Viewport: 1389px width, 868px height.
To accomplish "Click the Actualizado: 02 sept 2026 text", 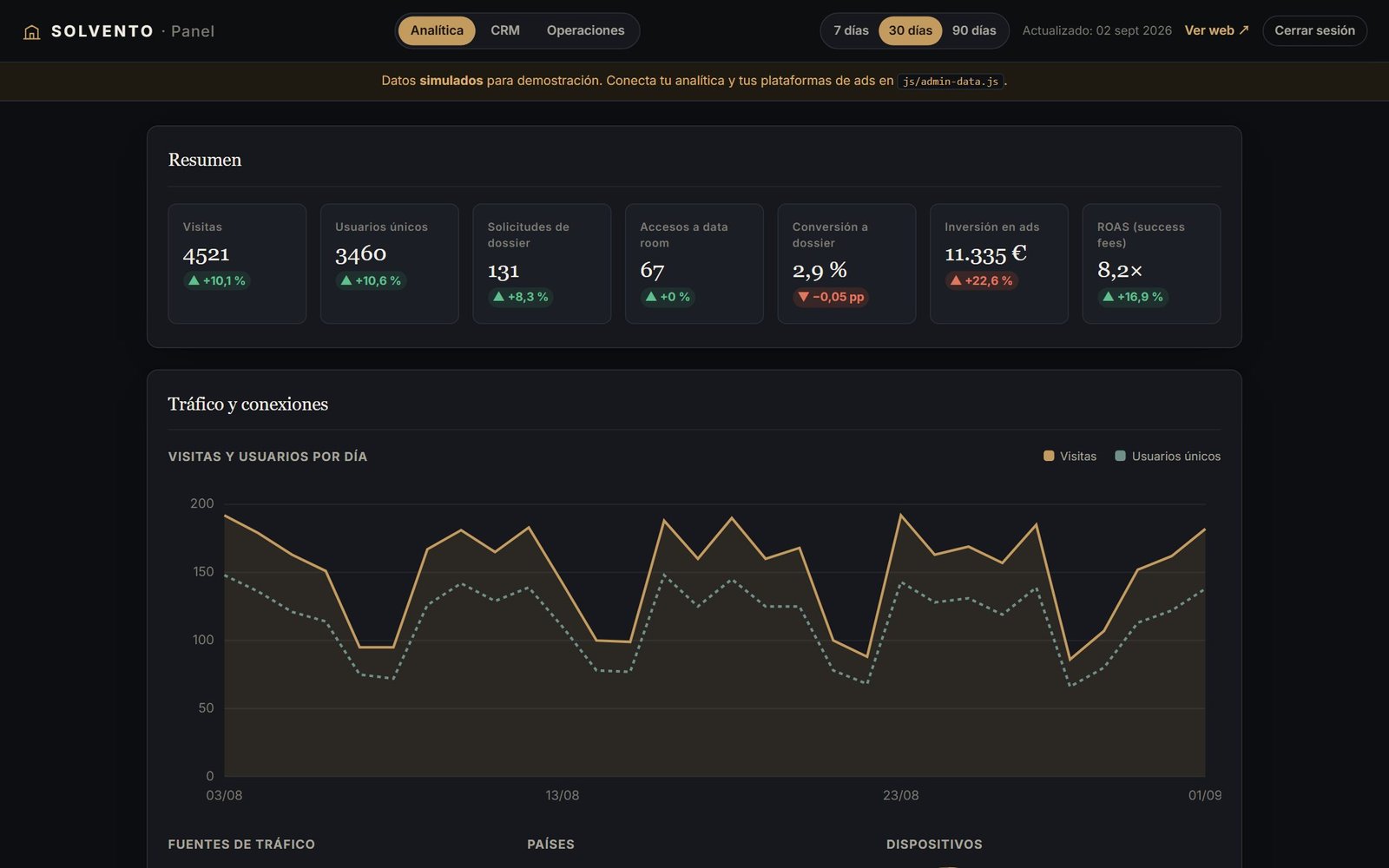I will (1096, 30).
